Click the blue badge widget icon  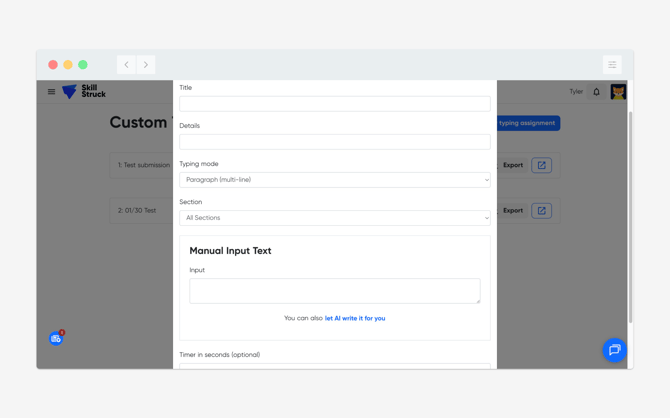pyautogui.click(x=56, y=339)
